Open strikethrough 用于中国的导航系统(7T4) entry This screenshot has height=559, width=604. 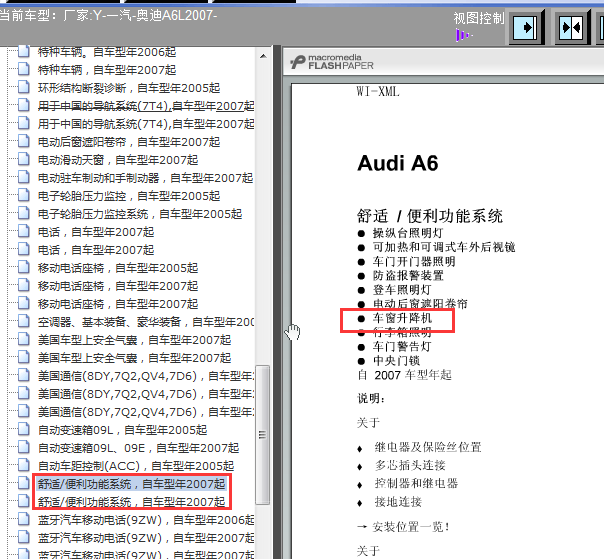[146, 106]
